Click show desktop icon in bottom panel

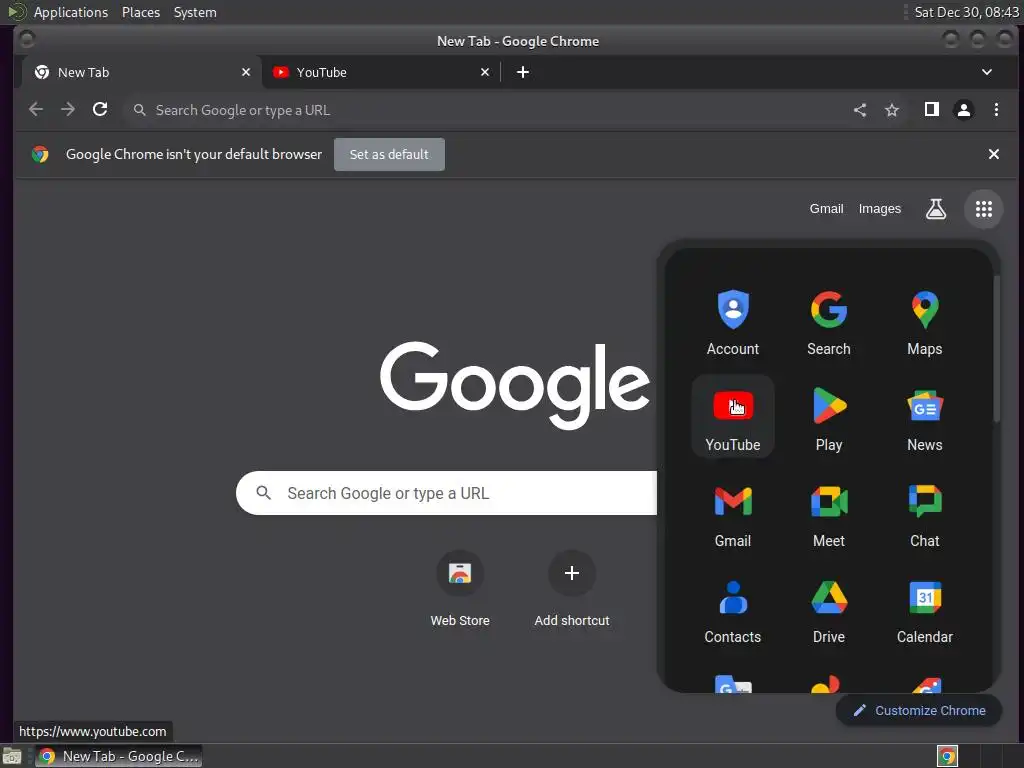point(12,756)
